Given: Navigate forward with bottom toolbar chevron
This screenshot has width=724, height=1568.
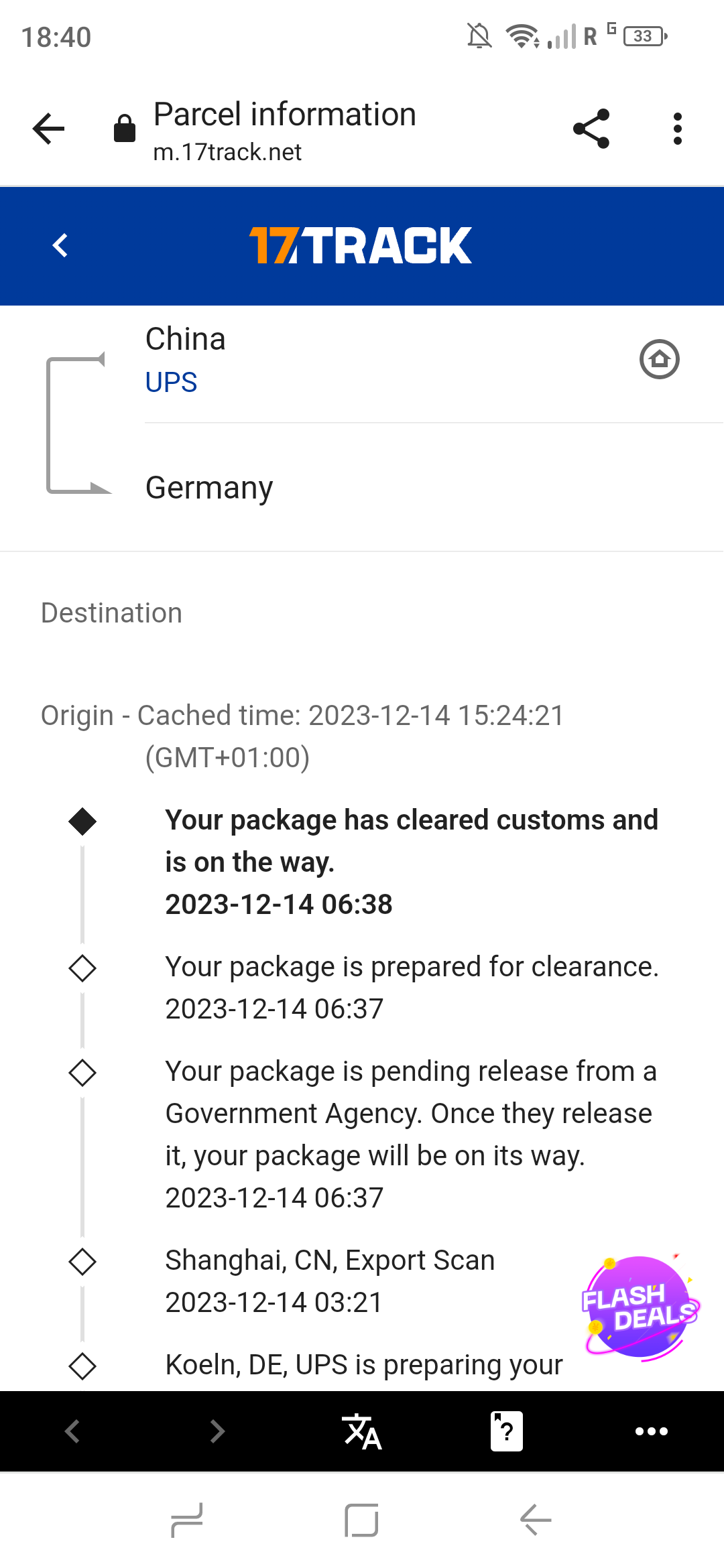Looking at the screenshot, I should click(x=217, y=1431).
